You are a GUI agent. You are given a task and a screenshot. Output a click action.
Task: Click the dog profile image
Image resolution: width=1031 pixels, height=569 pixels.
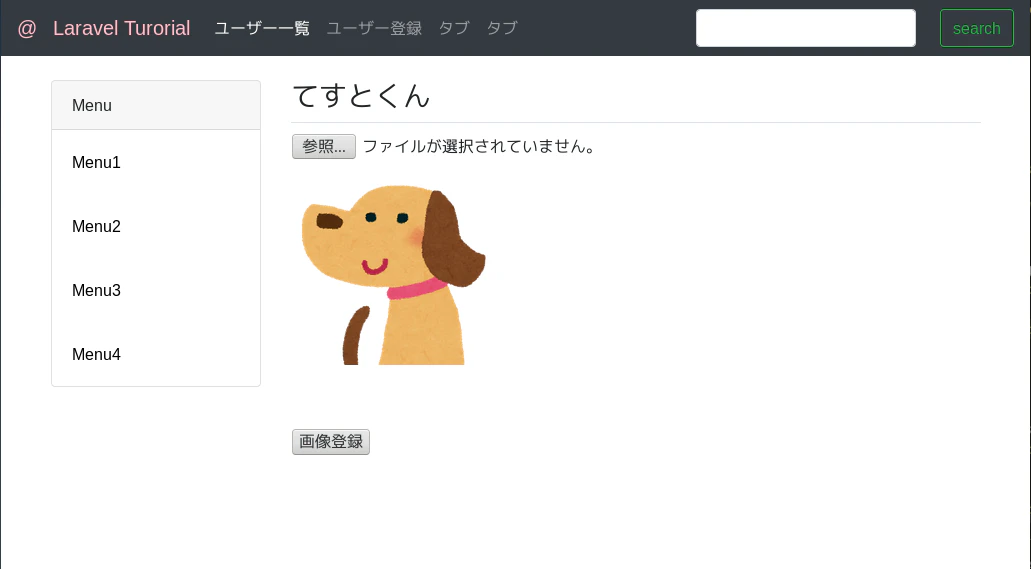coord(393,275)
